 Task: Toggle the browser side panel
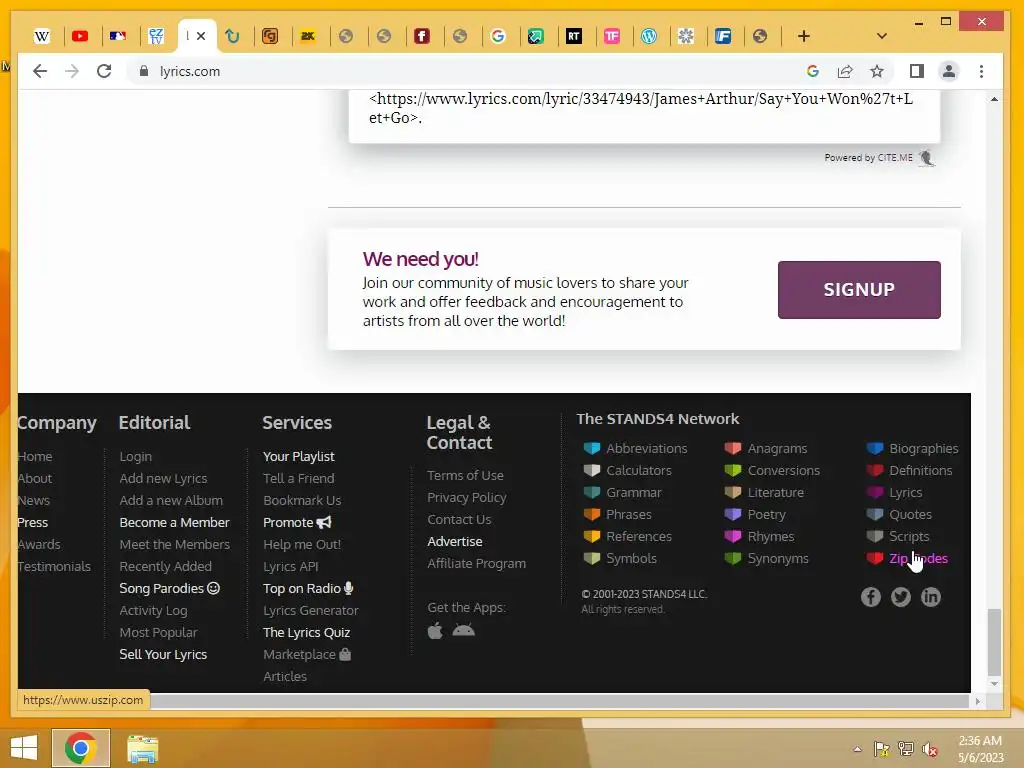tap(916, 71)
